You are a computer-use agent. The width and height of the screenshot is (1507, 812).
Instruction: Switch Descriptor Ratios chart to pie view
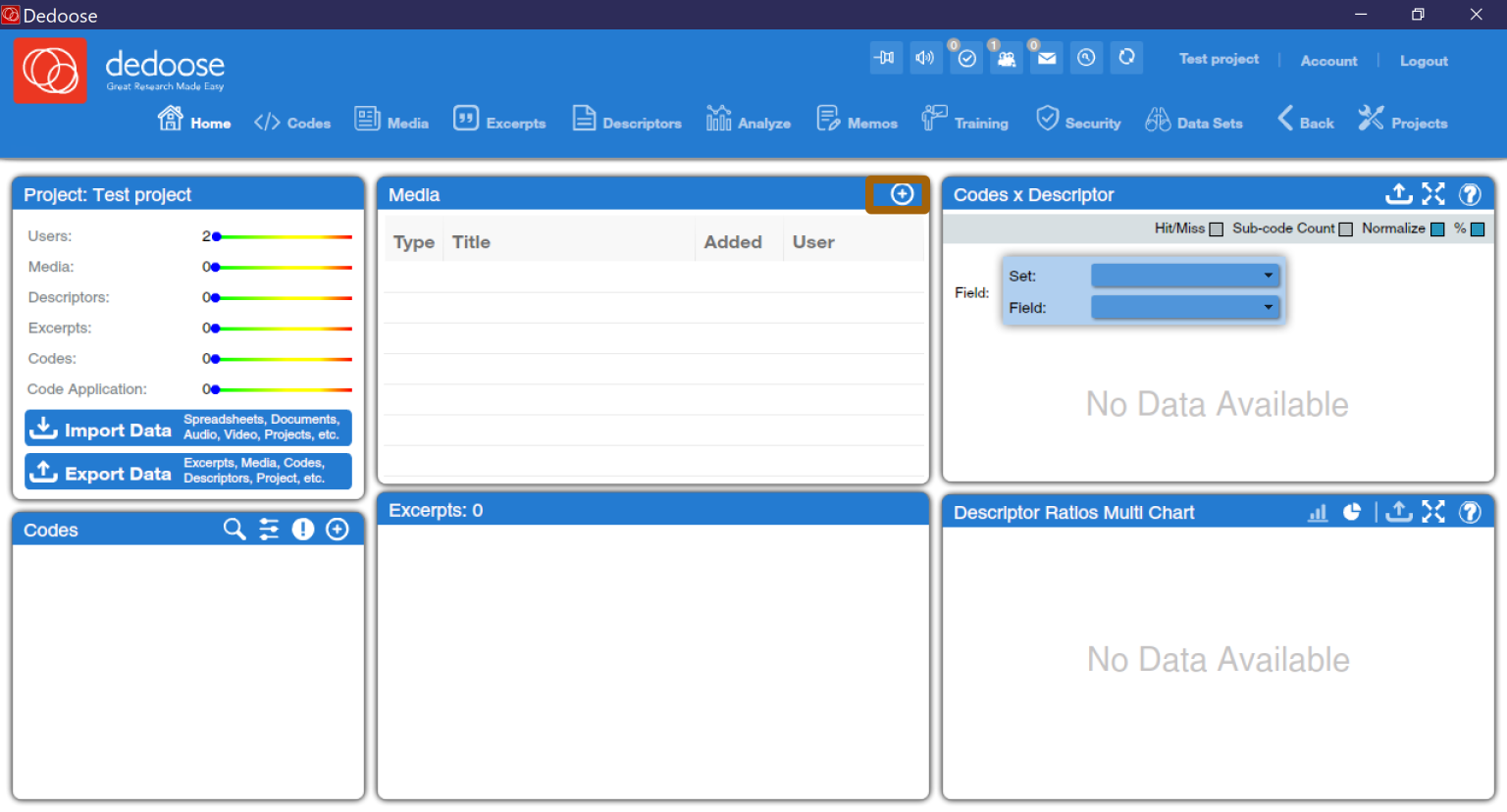coord(1351,511)
